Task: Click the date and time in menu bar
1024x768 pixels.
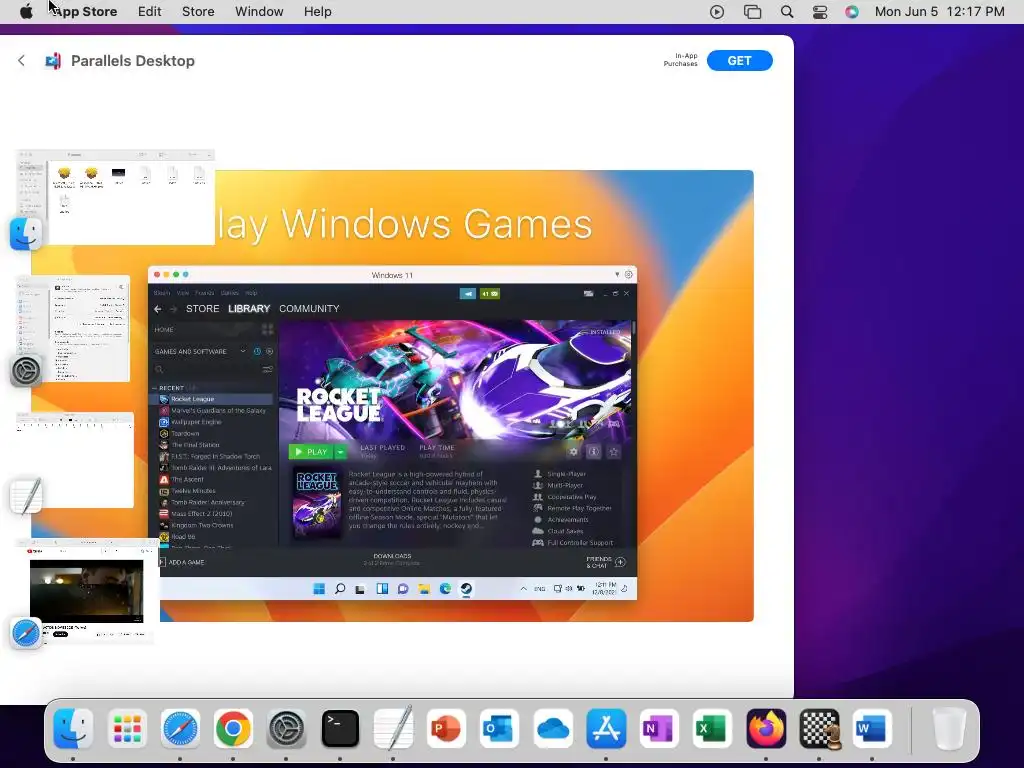Action: click(x=939, y=12)
